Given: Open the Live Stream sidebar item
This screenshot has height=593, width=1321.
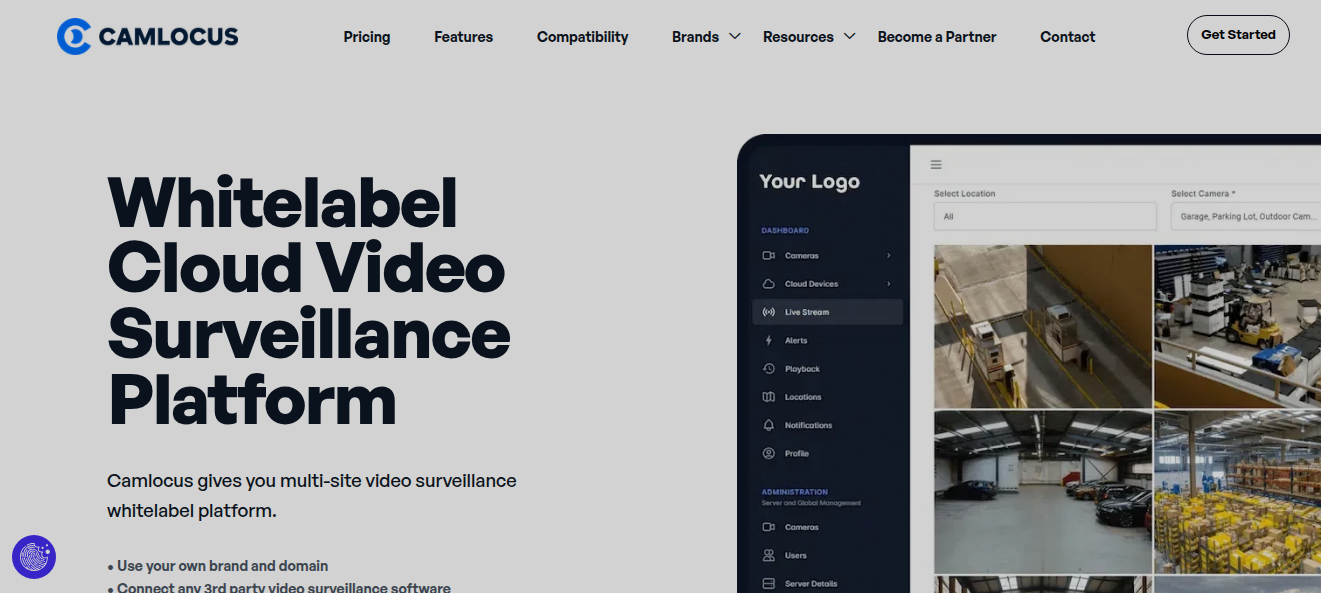Looking at the screenshot, I should [828, 312].
